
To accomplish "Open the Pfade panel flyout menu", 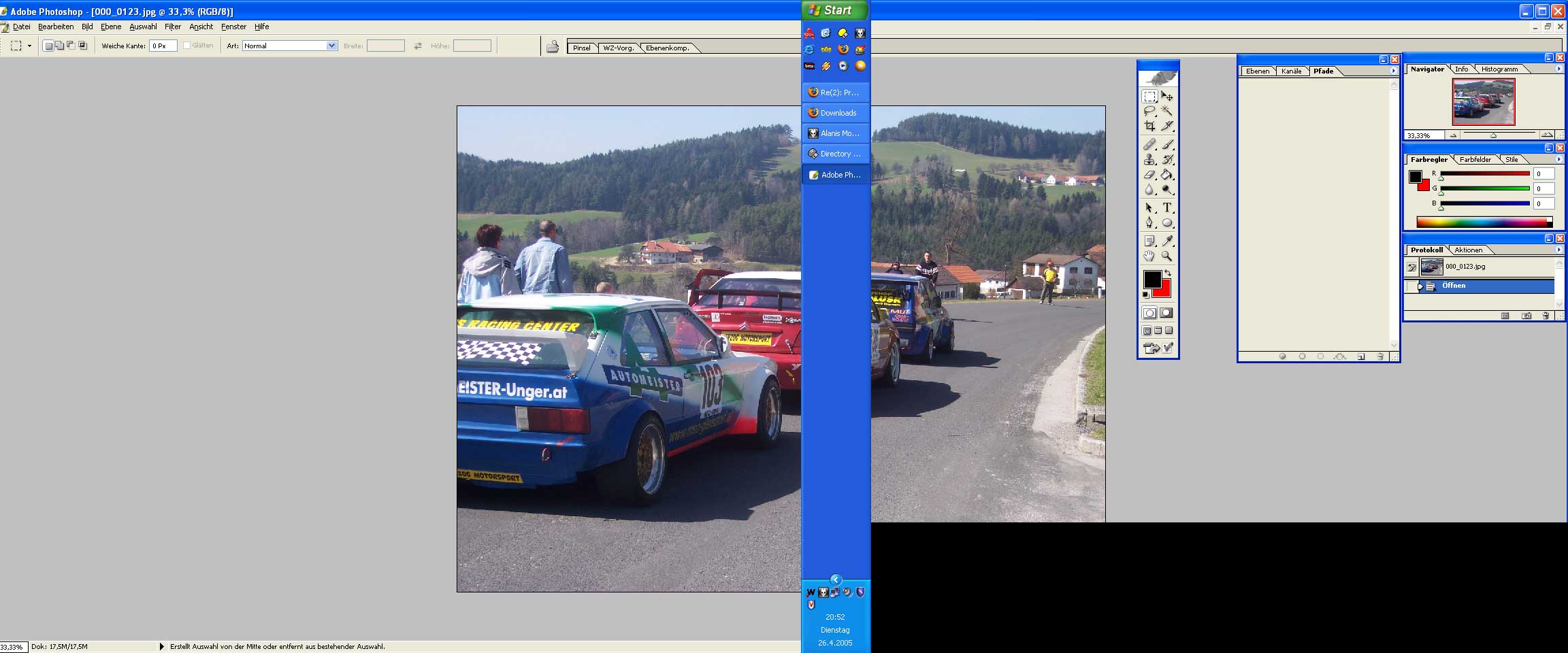I will click(x=1393, y=71).
